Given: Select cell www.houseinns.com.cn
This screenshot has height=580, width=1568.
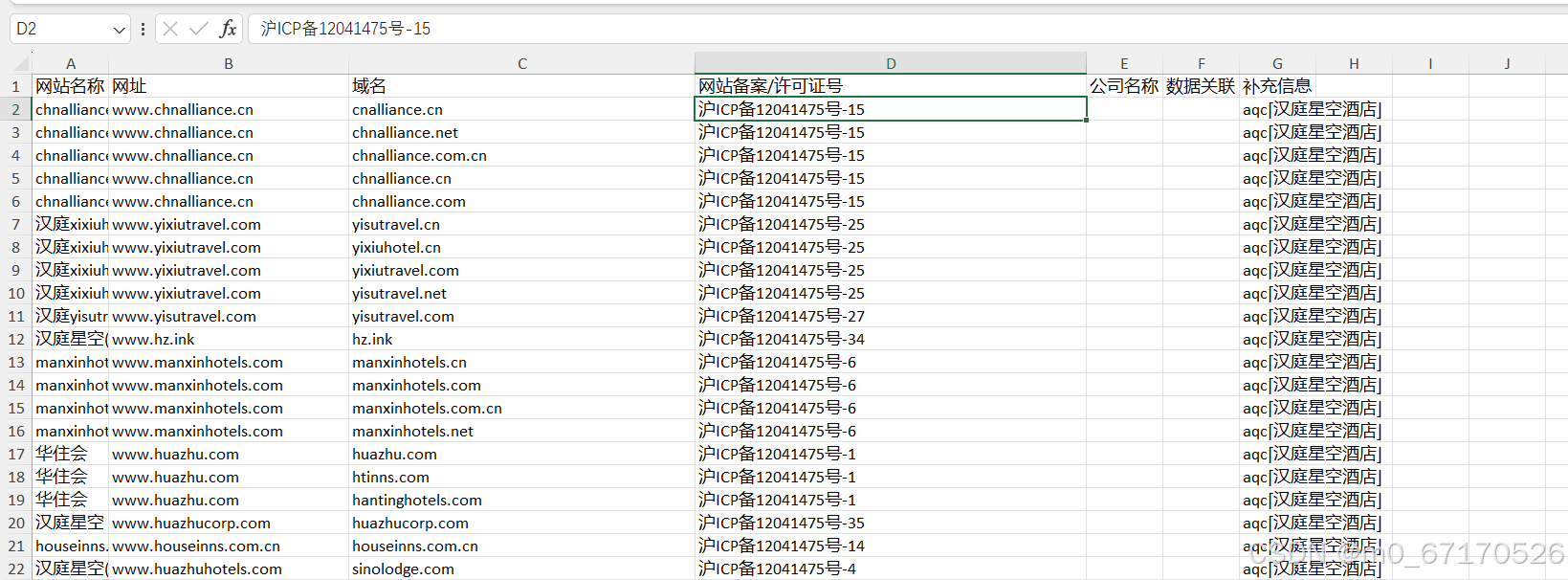Looking at the screenshot, I should pos(229,546).
